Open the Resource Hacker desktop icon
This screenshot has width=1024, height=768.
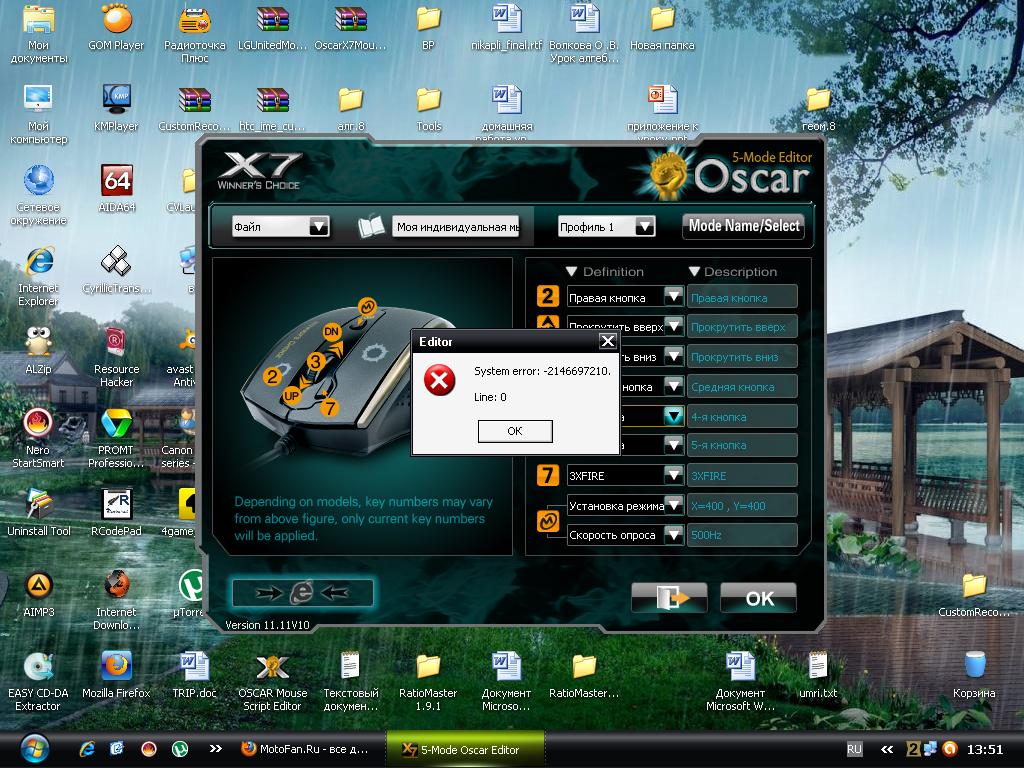116,358
